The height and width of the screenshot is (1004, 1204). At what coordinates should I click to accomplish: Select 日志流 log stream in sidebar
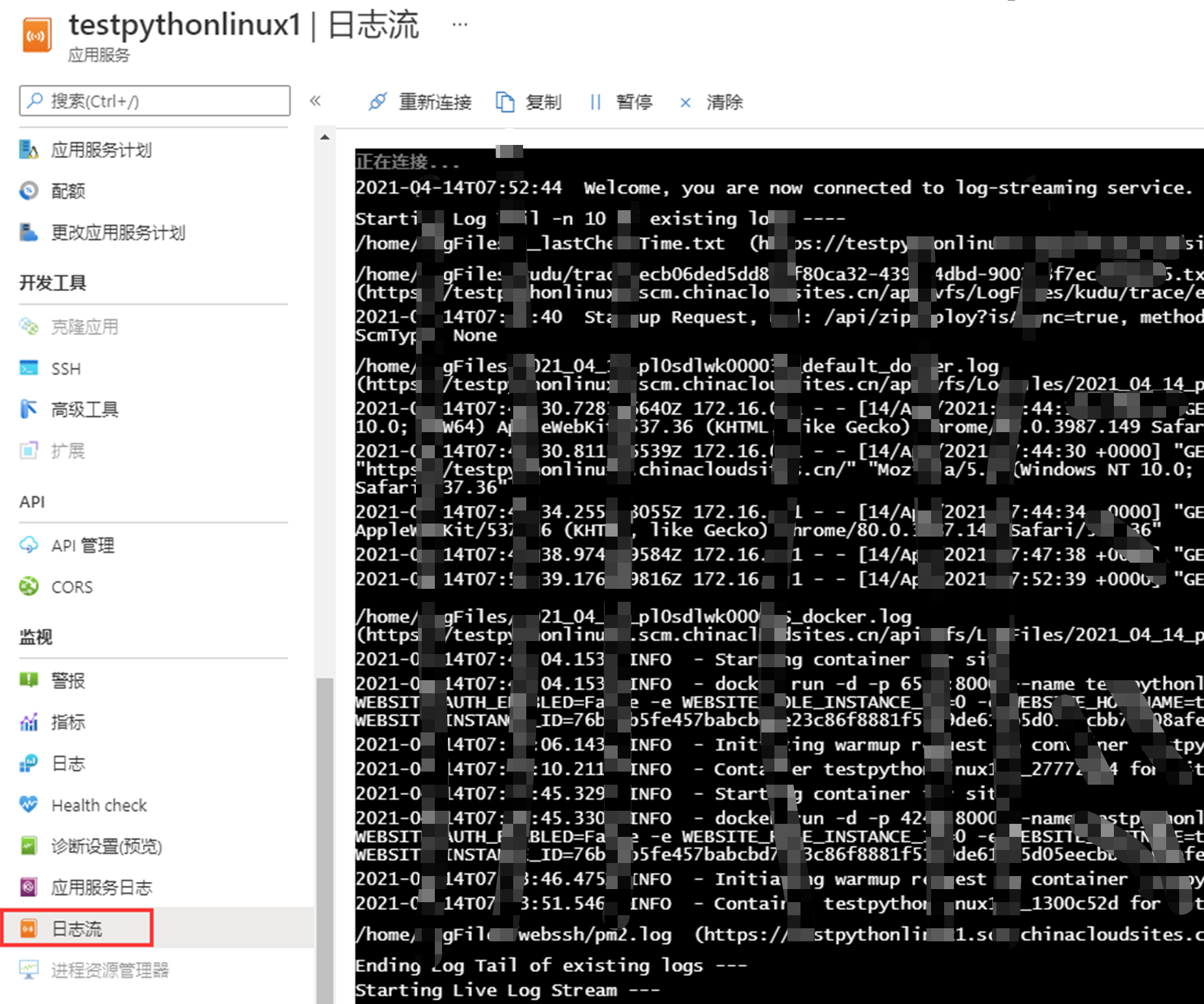(x=77, y=928)
